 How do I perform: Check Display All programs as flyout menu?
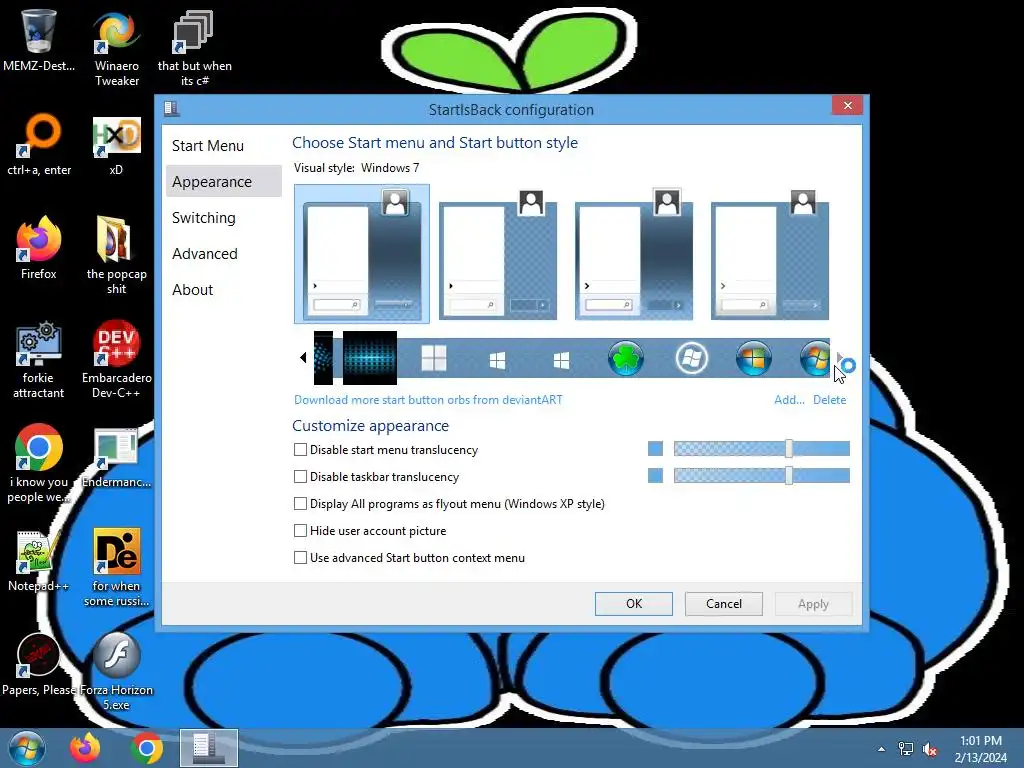(x=300, y=504)
